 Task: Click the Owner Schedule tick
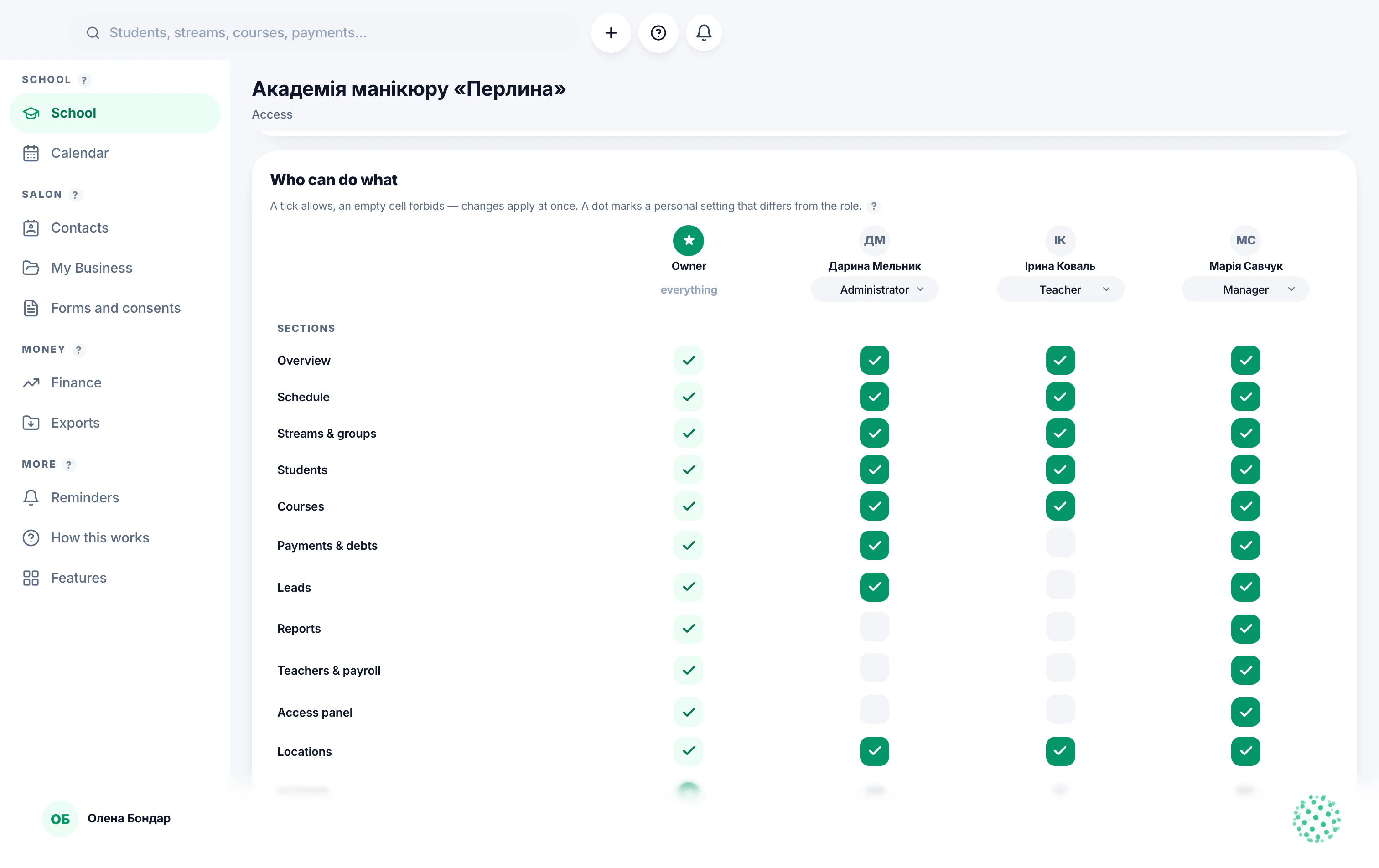point(688,396)
